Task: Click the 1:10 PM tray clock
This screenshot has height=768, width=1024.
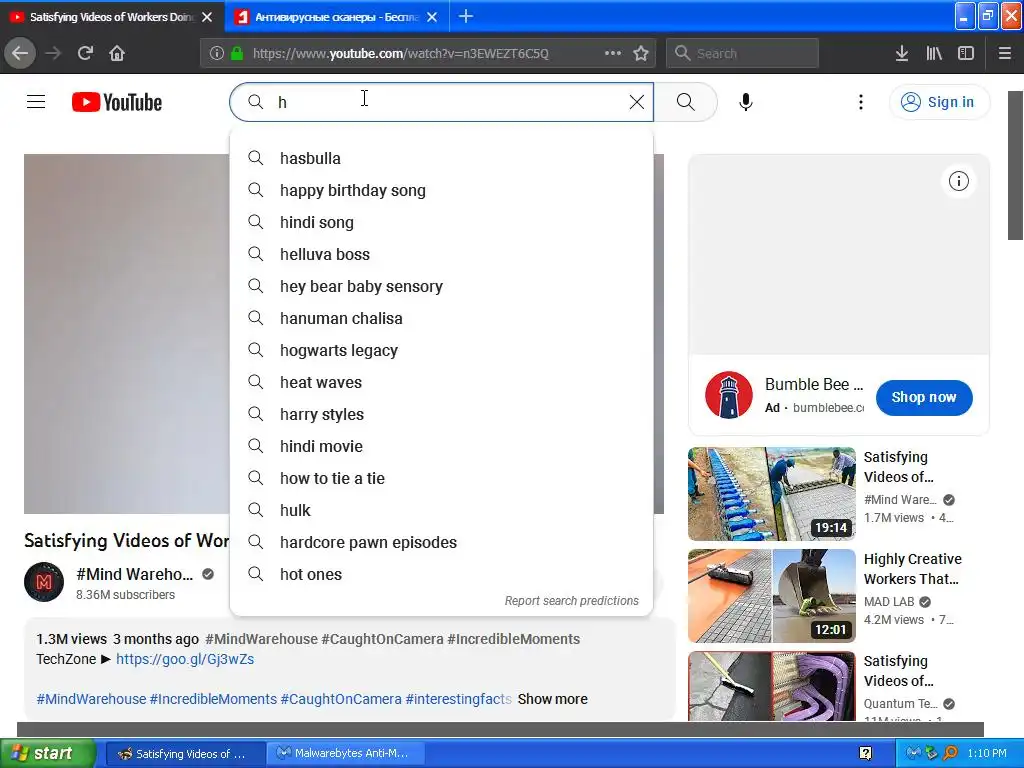Action: click(x=987, y=753)
